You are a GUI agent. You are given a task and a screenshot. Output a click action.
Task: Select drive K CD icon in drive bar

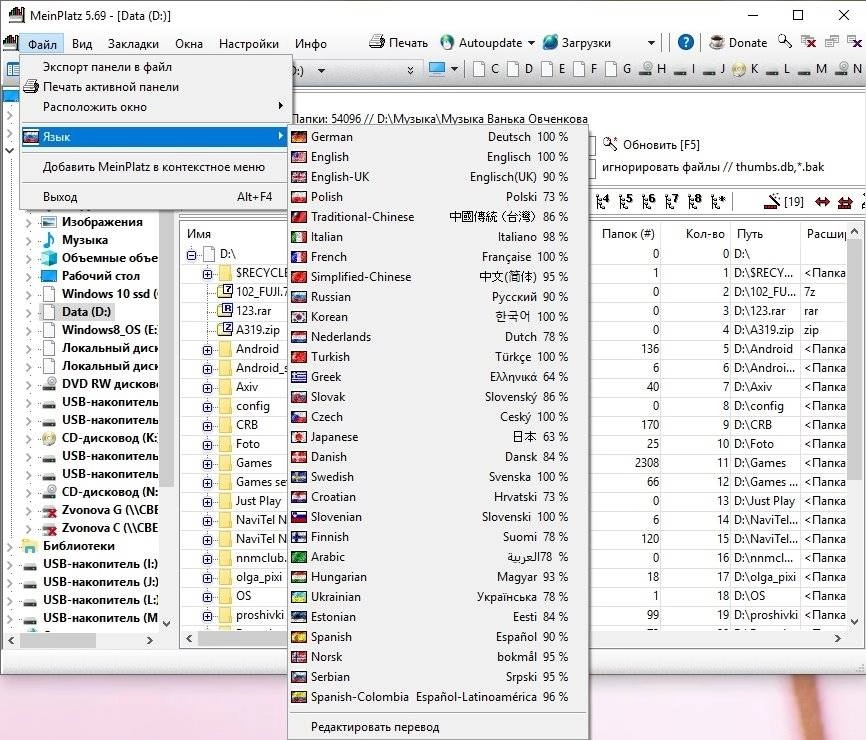click(739, 69)
